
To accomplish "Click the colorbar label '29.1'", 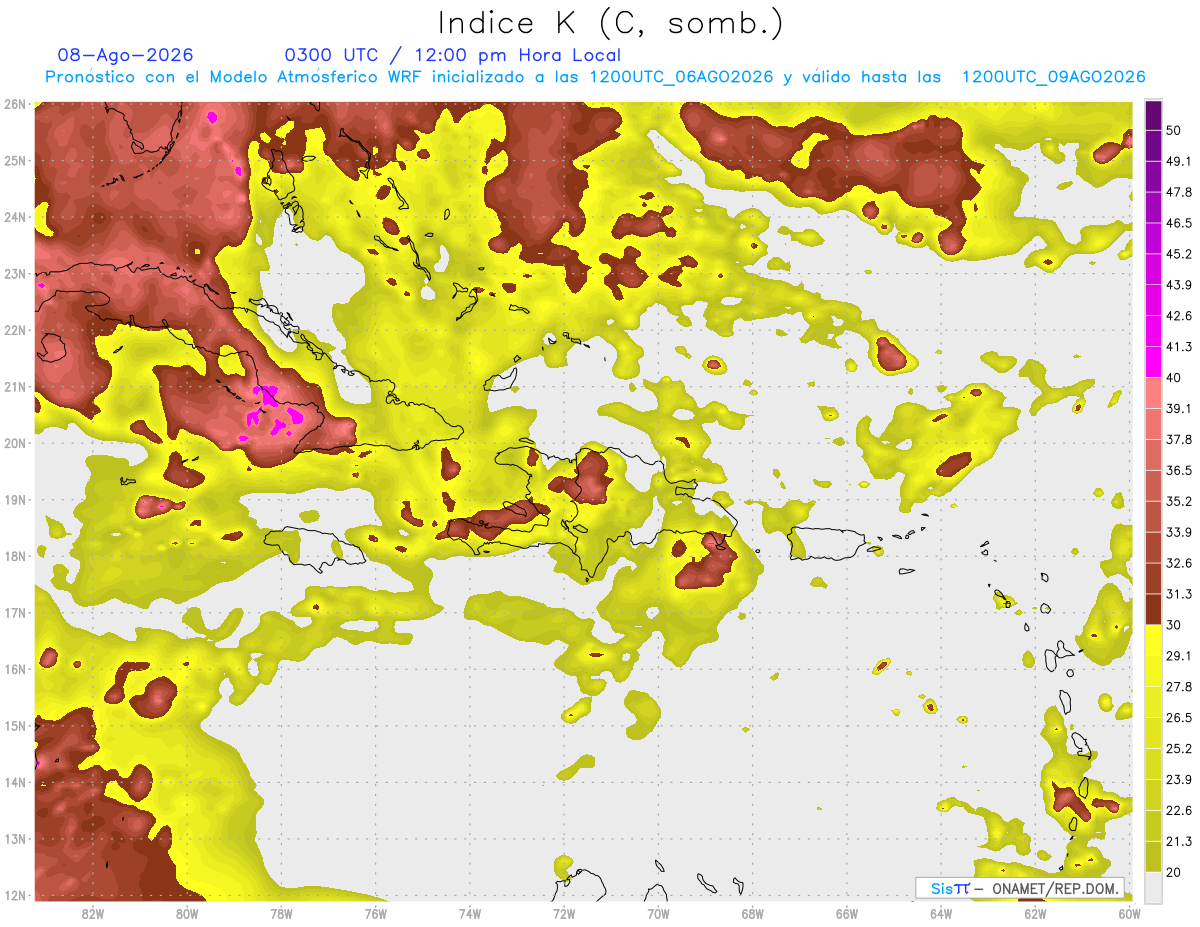I will point(1178,656).
